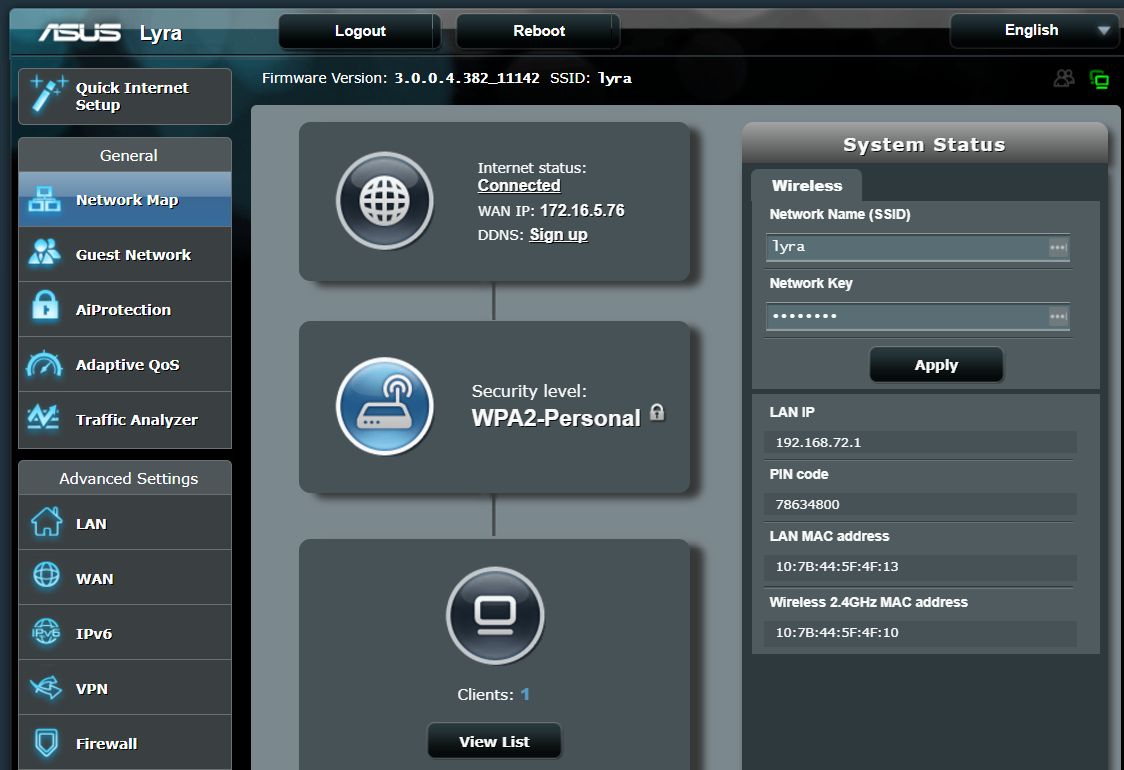The image size is (1124, 770).
Task: Click the firmware version 3.0.0.4.382_11142
Action: [x=467, y=78]
